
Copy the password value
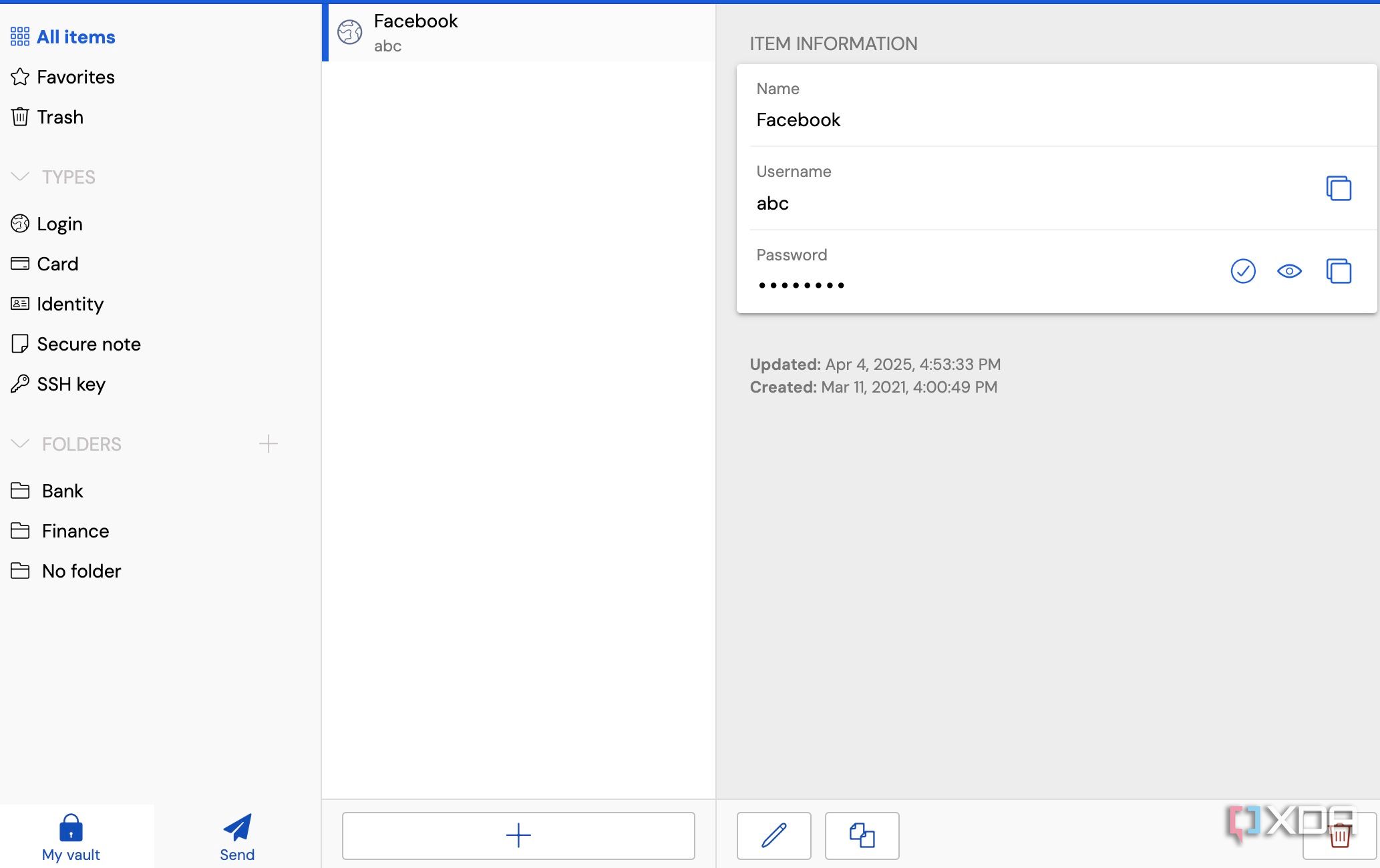point(1339,271)
